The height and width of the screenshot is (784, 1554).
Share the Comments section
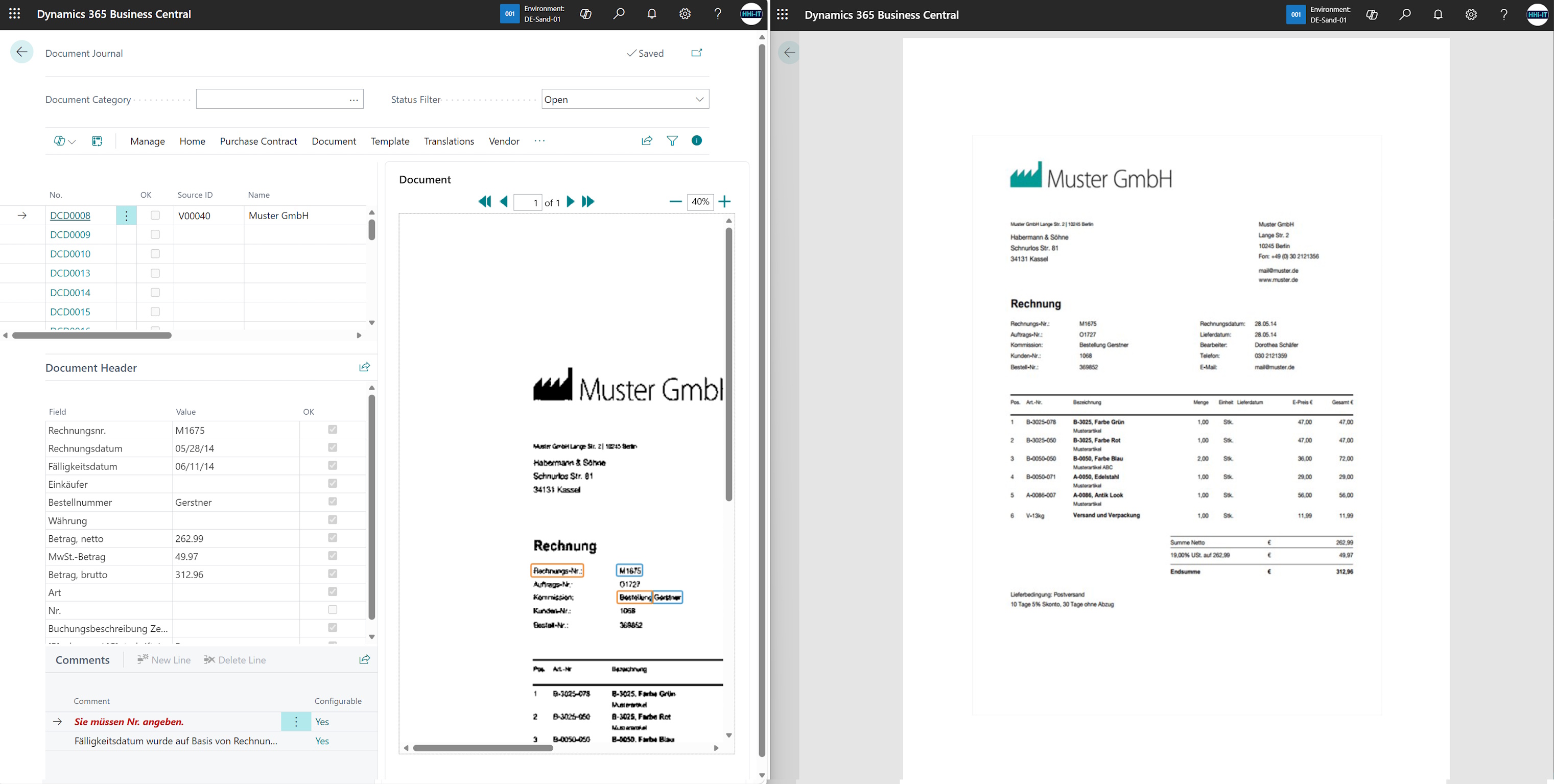364,660
